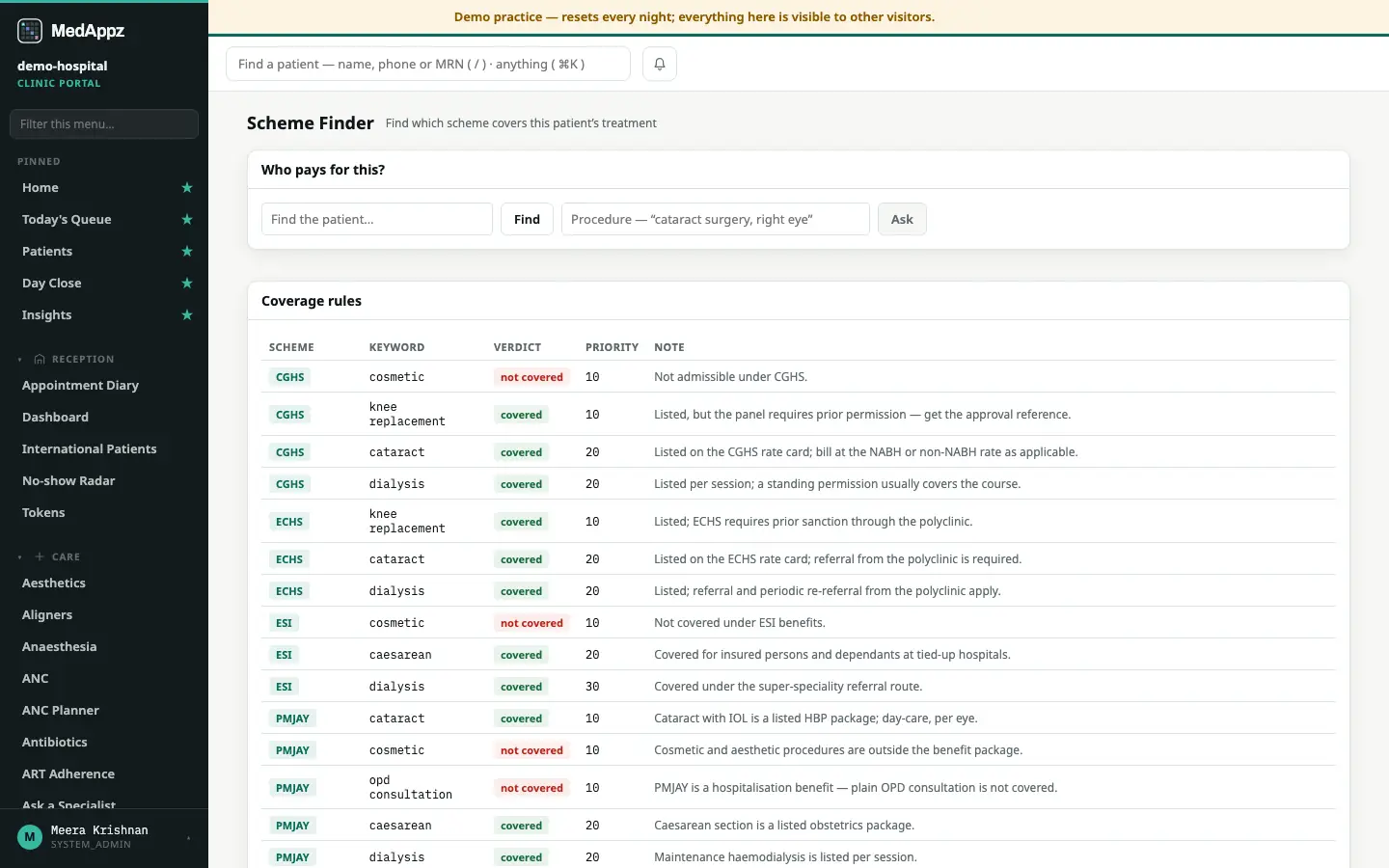Image resolution: width=1389 pixels, height=868 pixels.
Task: Click priority 30 in the ESI dialysis row
Action: 592,687
